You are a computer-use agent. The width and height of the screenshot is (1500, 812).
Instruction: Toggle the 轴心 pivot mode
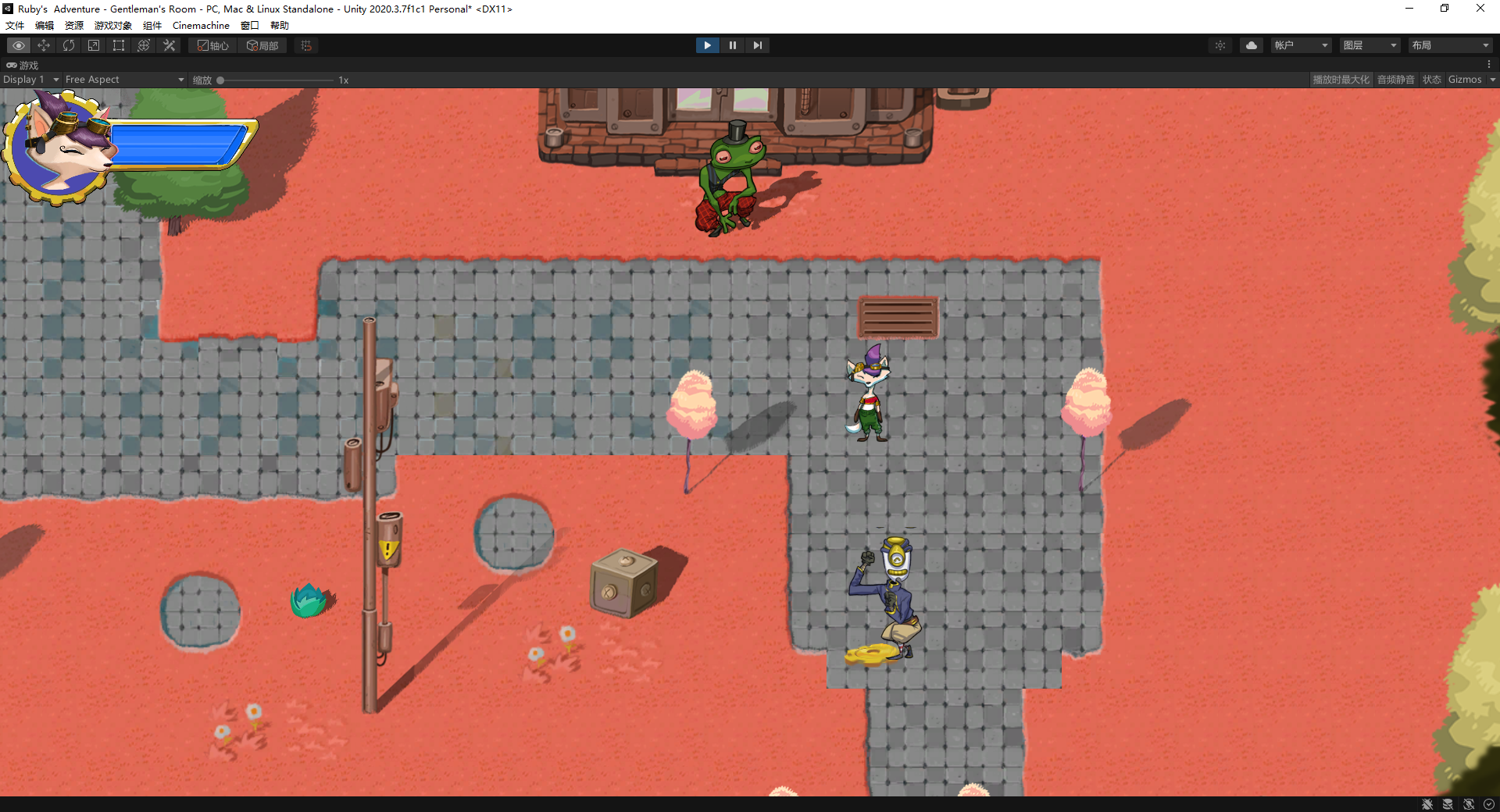click(212, 45)
